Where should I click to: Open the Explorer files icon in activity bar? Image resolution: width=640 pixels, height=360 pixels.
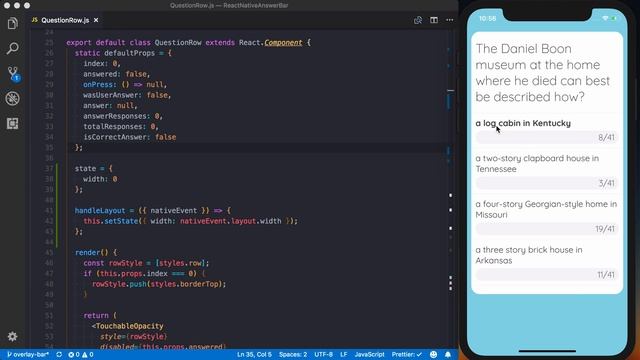point(13,23)
